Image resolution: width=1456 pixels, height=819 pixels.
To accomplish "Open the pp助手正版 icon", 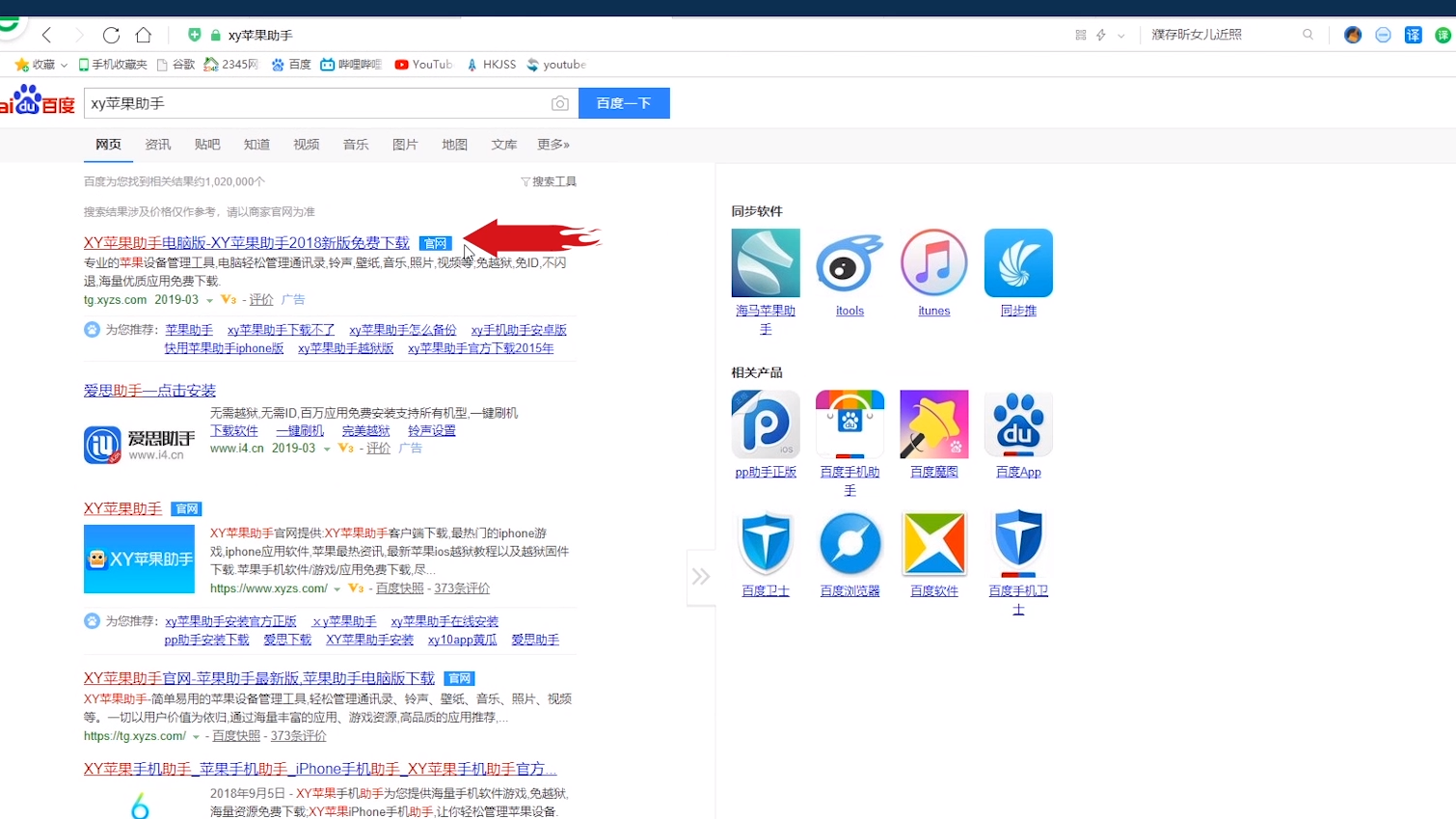I will tap(766, 423).
